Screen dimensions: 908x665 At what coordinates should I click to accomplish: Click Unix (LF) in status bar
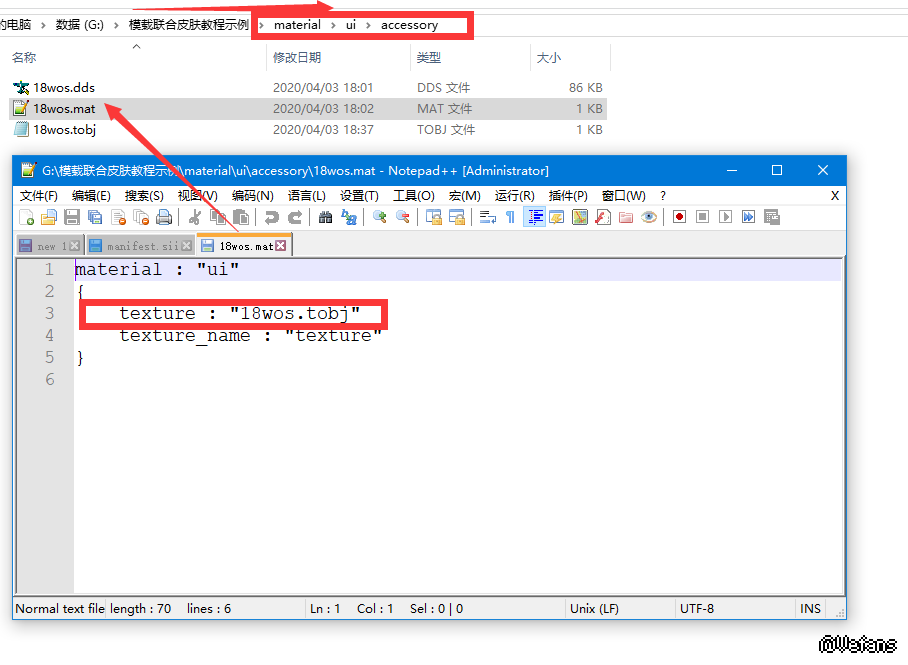click(594, 609)
